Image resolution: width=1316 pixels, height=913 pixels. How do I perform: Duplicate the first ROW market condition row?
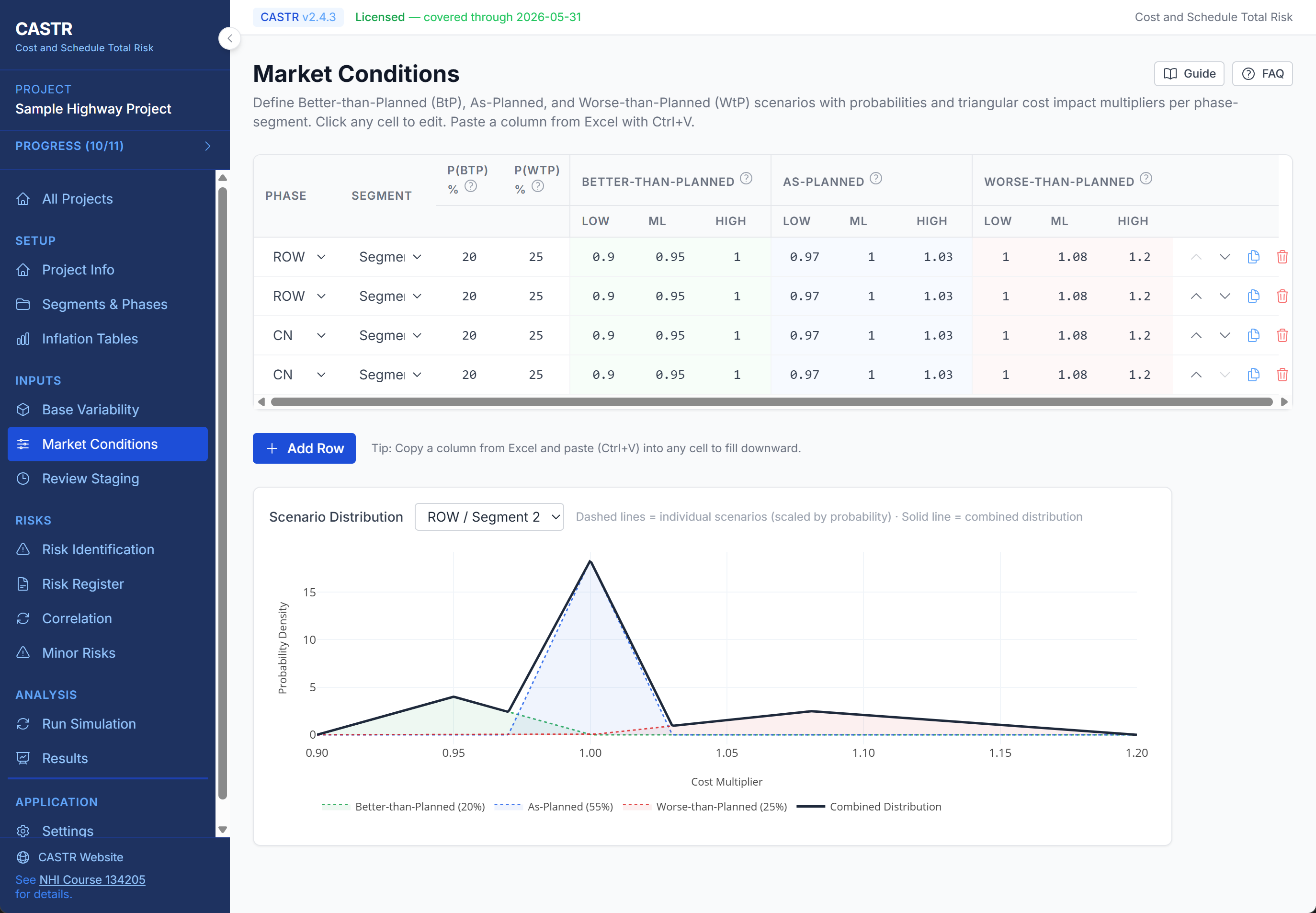pos(1253,257)
